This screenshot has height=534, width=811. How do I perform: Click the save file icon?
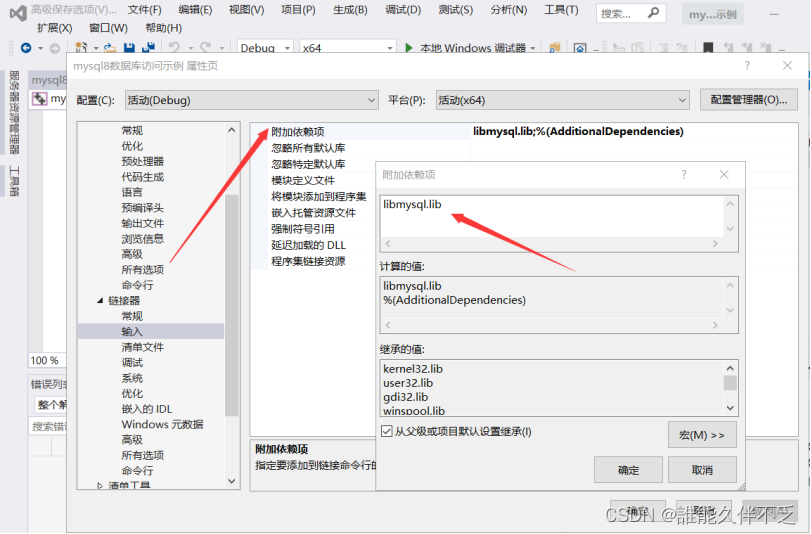[x=129, y=48]
